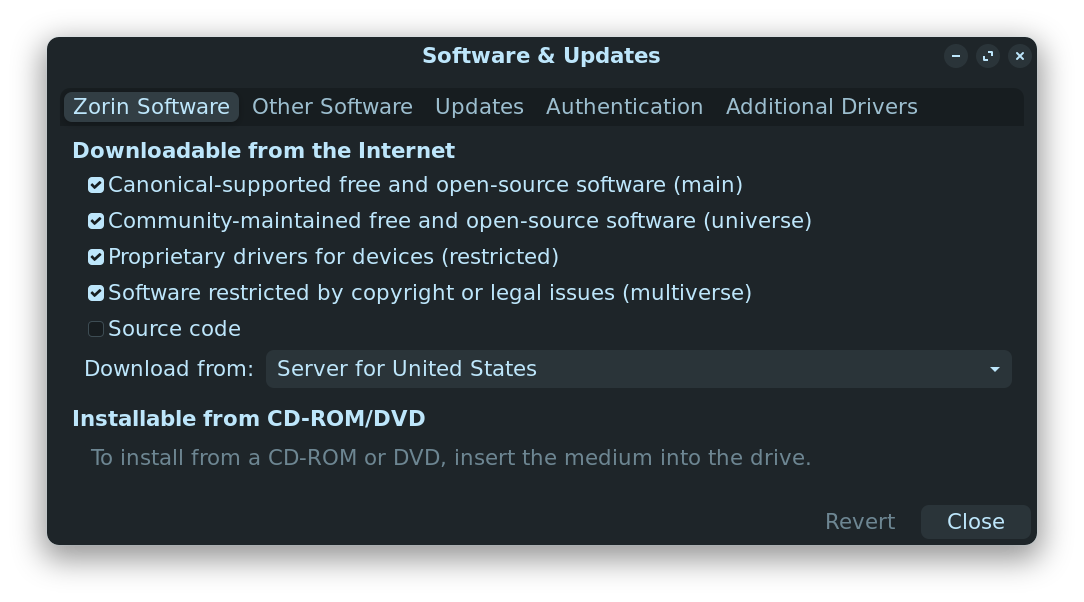Click the Revert button
Image resolution: width=1084 pixels, height=602 pixels.
click(x=859, y=522)
